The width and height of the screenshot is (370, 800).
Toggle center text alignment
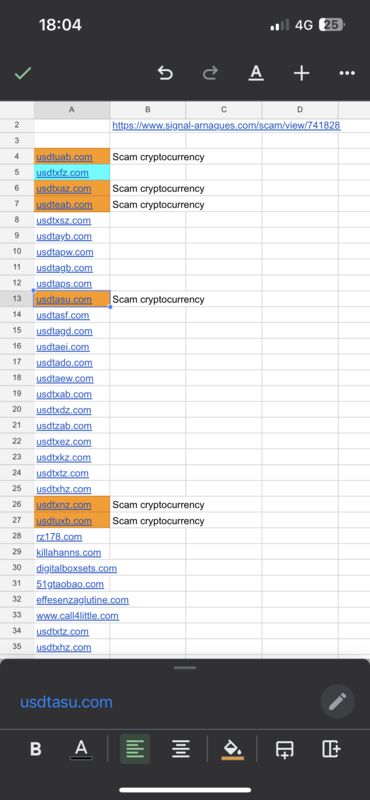click(181, 749)
